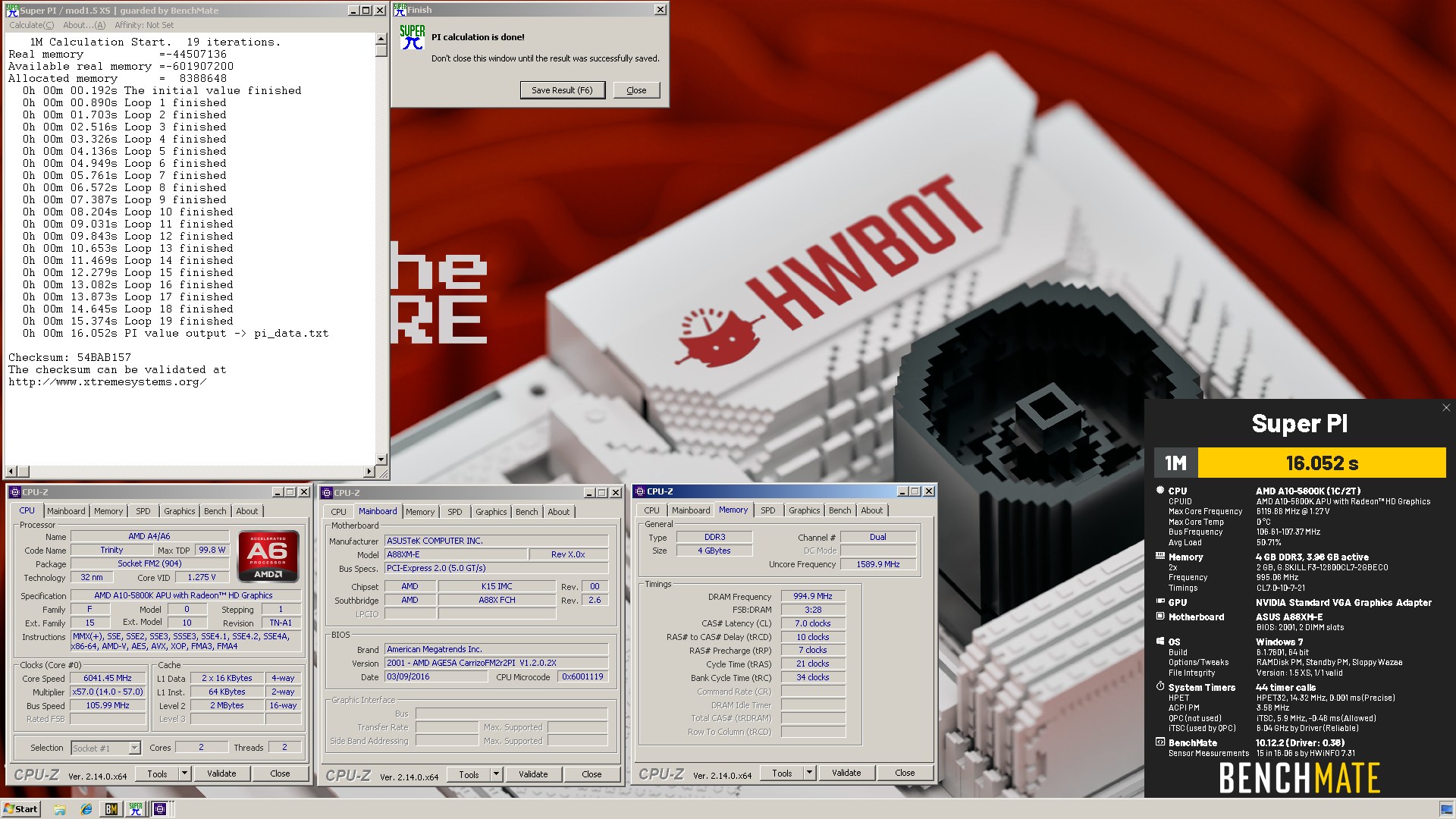
Task: Click the OS section icon in BenchMate
Action: point(1159,642)
